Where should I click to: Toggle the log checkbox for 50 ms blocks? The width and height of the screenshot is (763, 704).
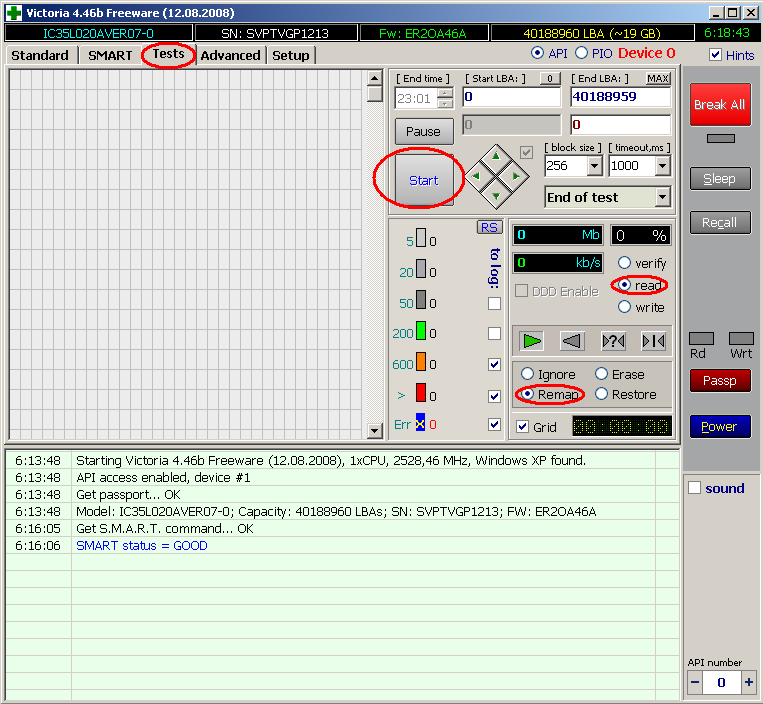tap(494, 303)
